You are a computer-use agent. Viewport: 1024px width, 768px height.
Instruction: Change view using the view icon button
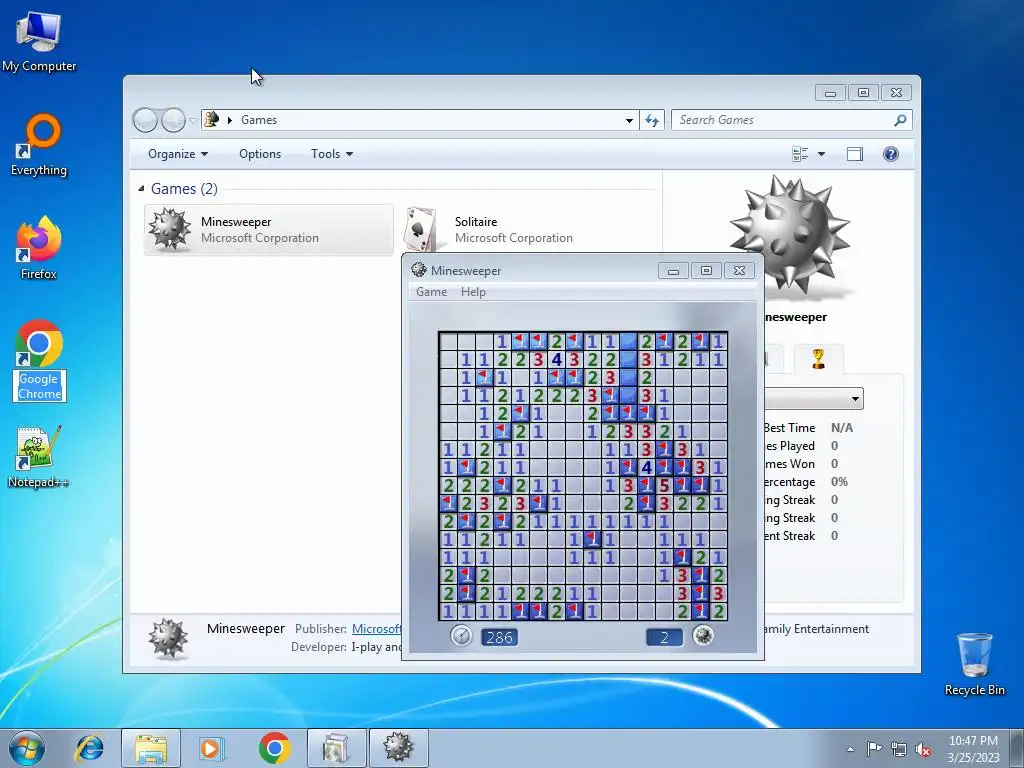pos(800,154)
